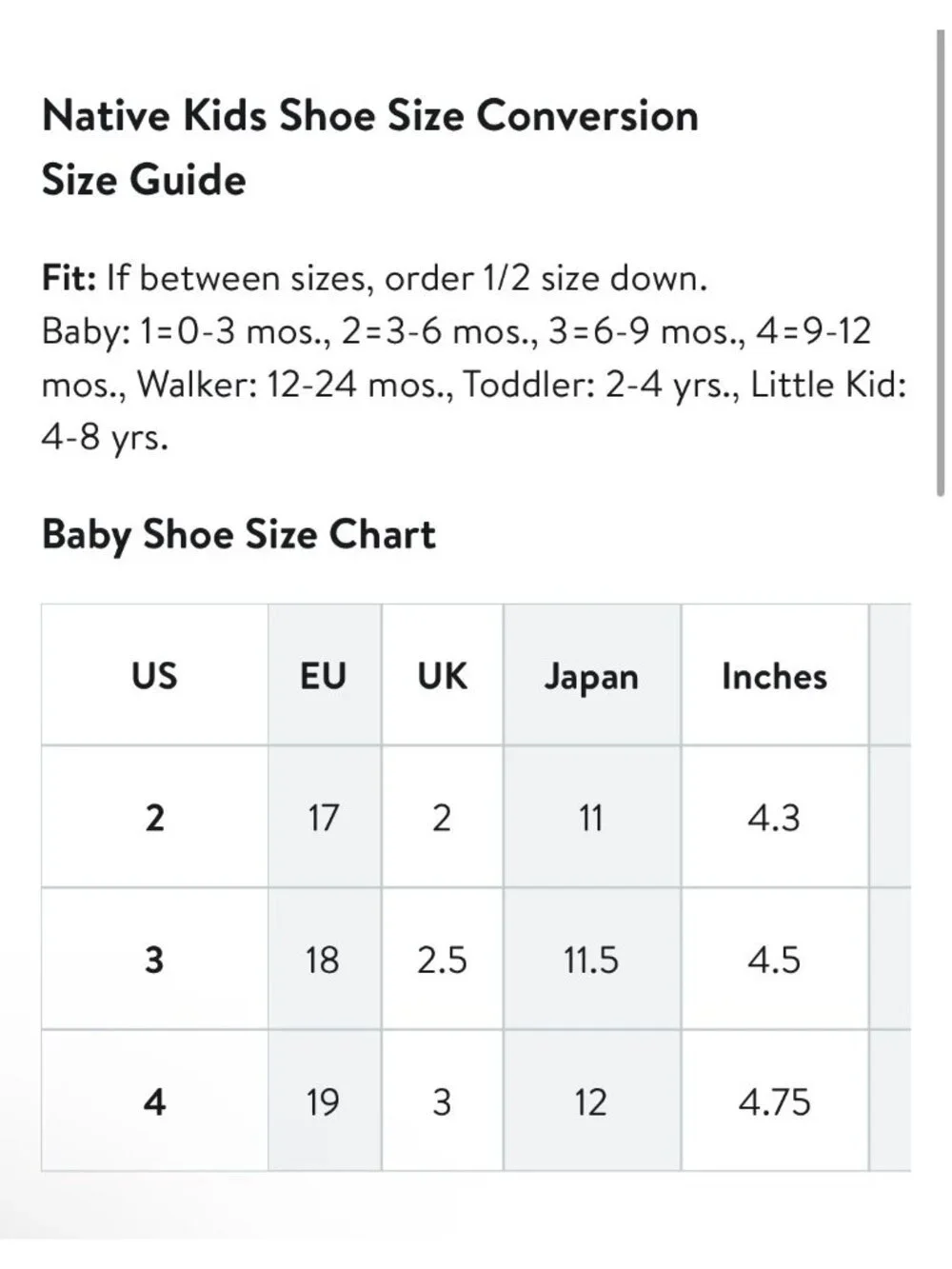Click the bold Fit: label
Viewport: 952px width, 1269px height.
pyautogui.click(x=69, y=278)
